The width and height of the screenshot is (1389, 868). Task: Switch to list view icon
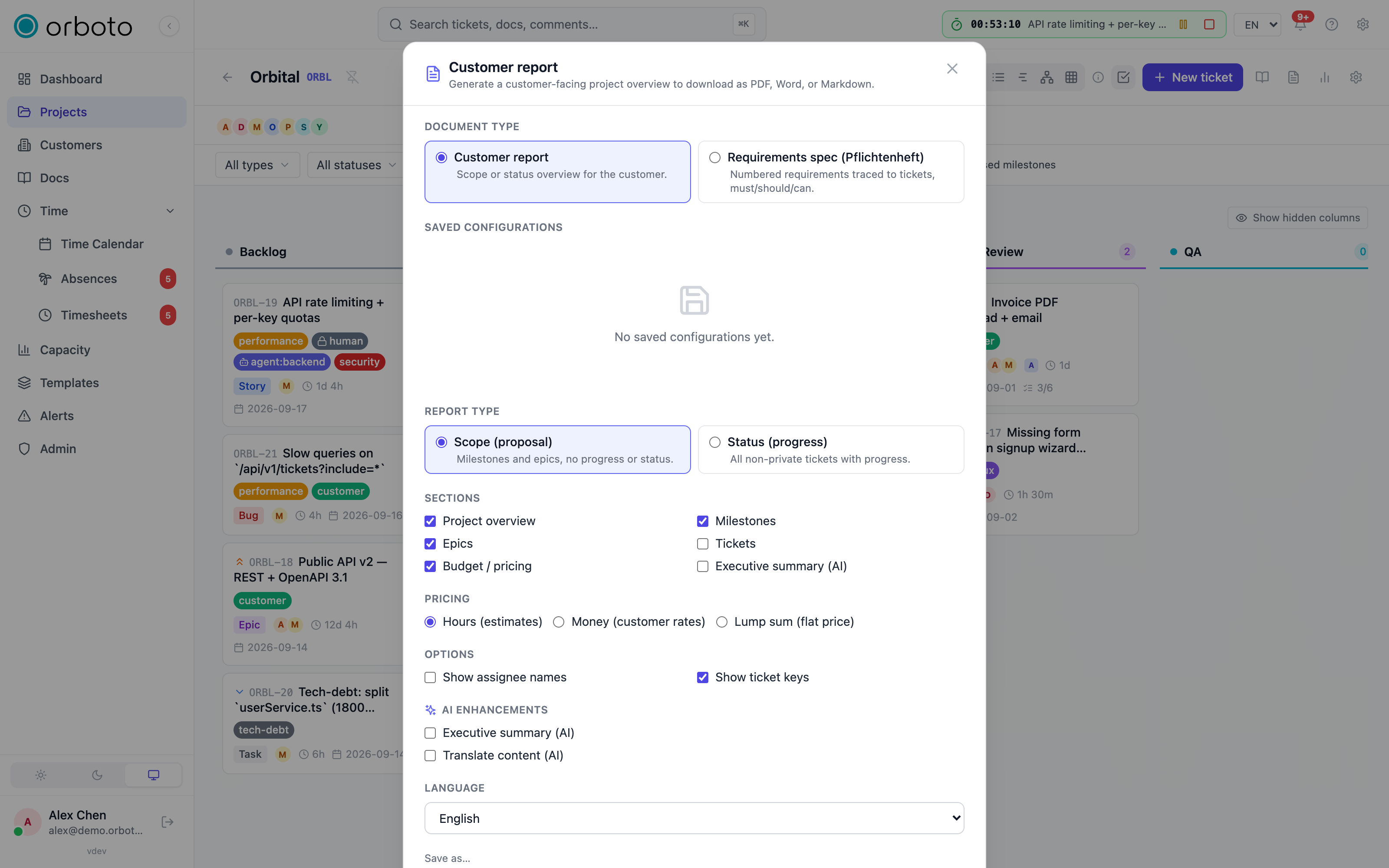click(x=999, y=77)
